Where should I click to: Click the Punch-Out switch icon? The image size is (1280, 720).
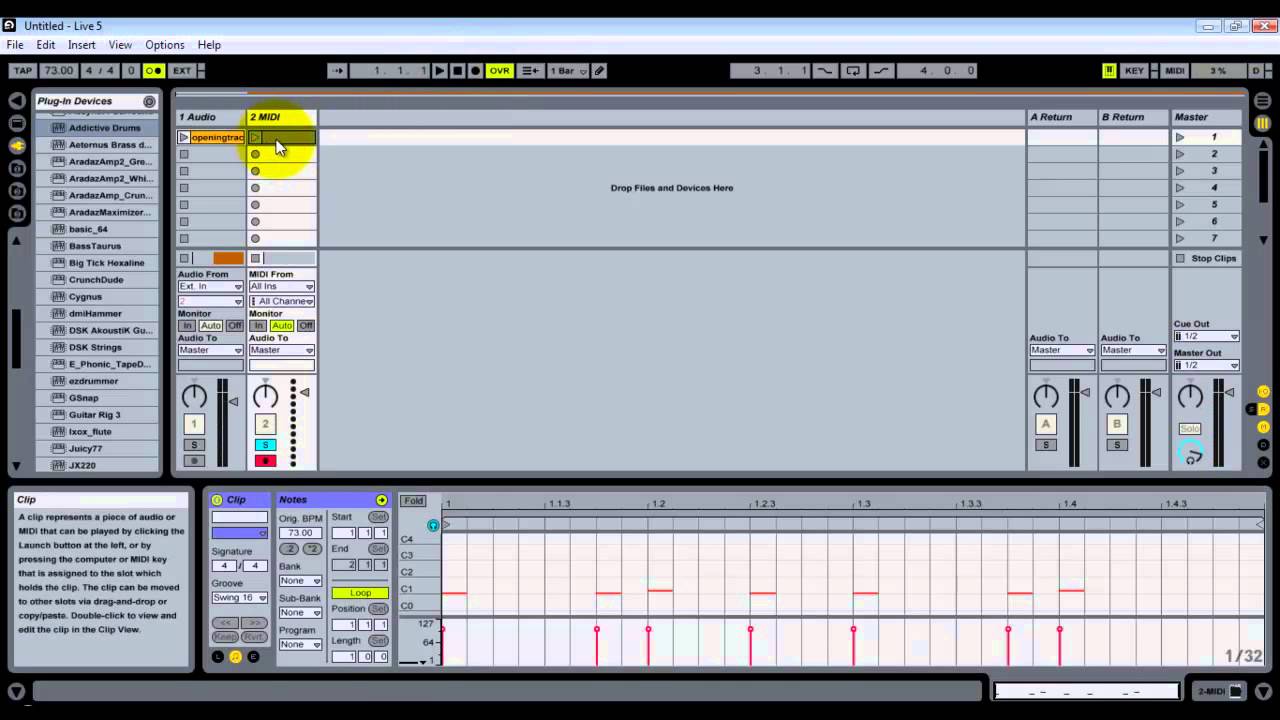[881, 71]
